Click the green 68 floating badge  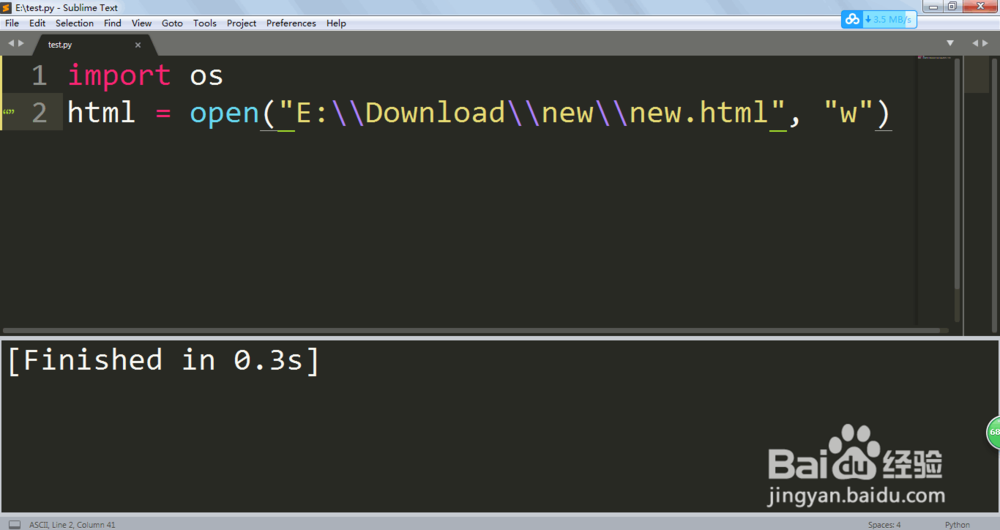pos(993,432)
